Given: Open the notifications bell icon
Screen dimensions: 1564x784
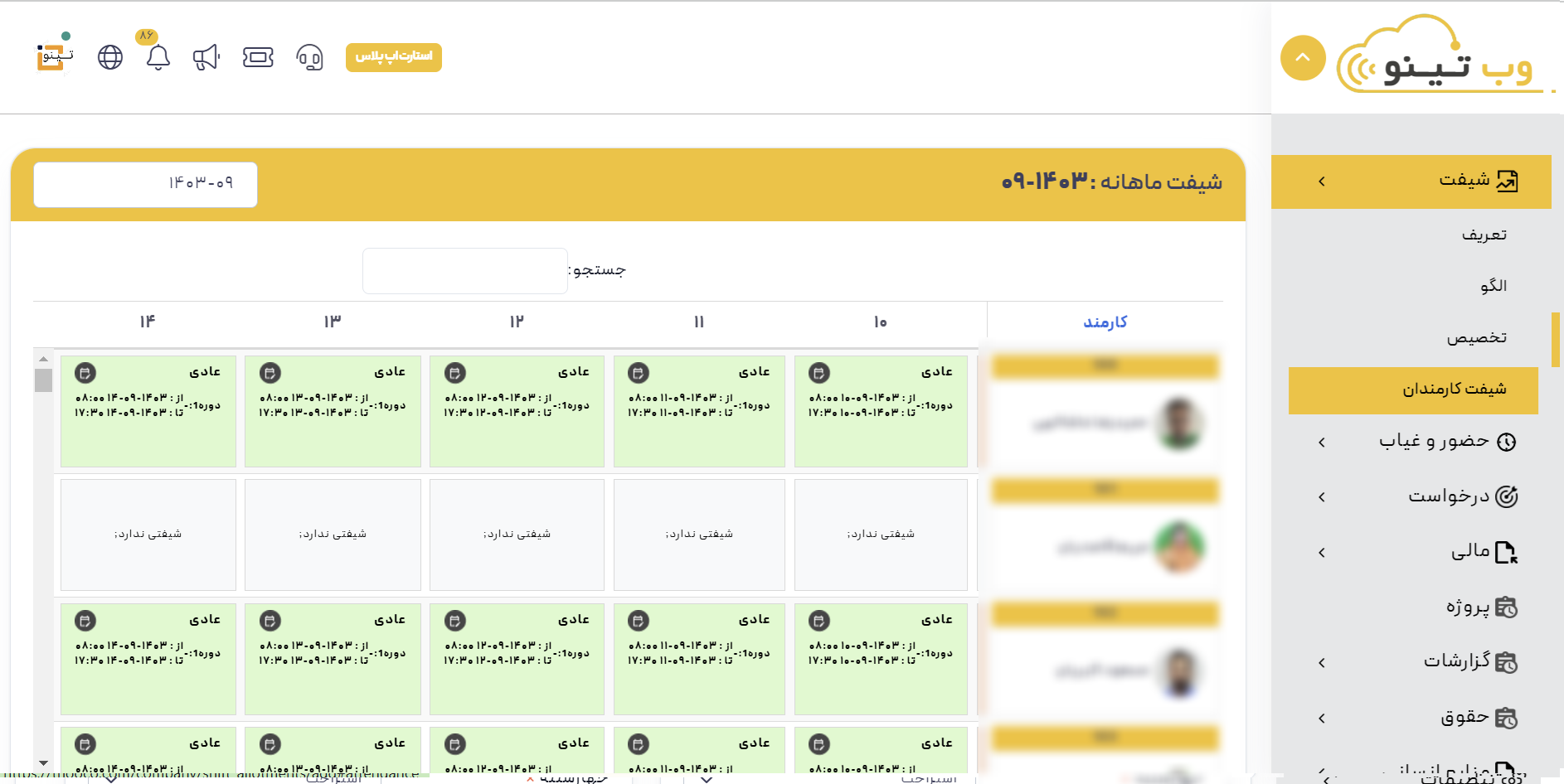Looking at the screenshot, I should click(x=158, y=57).
